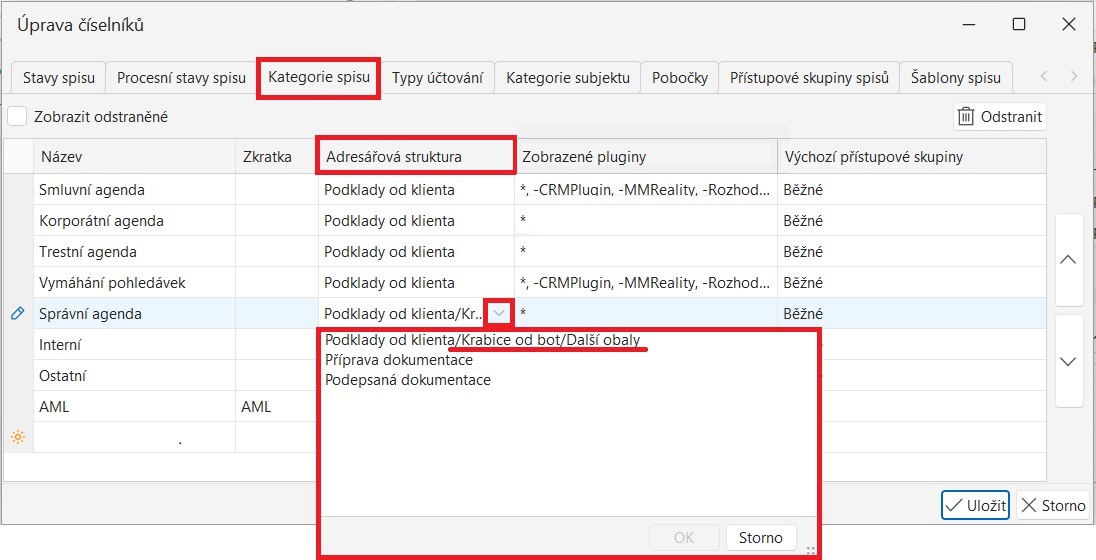Move row up with the up arrow
Screen dimensions: 1096x560
click(1068, 260)
